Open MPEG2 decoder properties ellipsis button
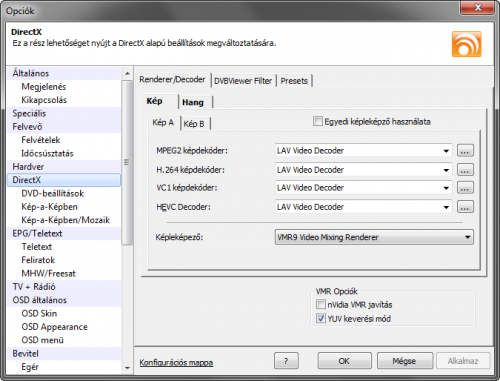 (465, 151)
